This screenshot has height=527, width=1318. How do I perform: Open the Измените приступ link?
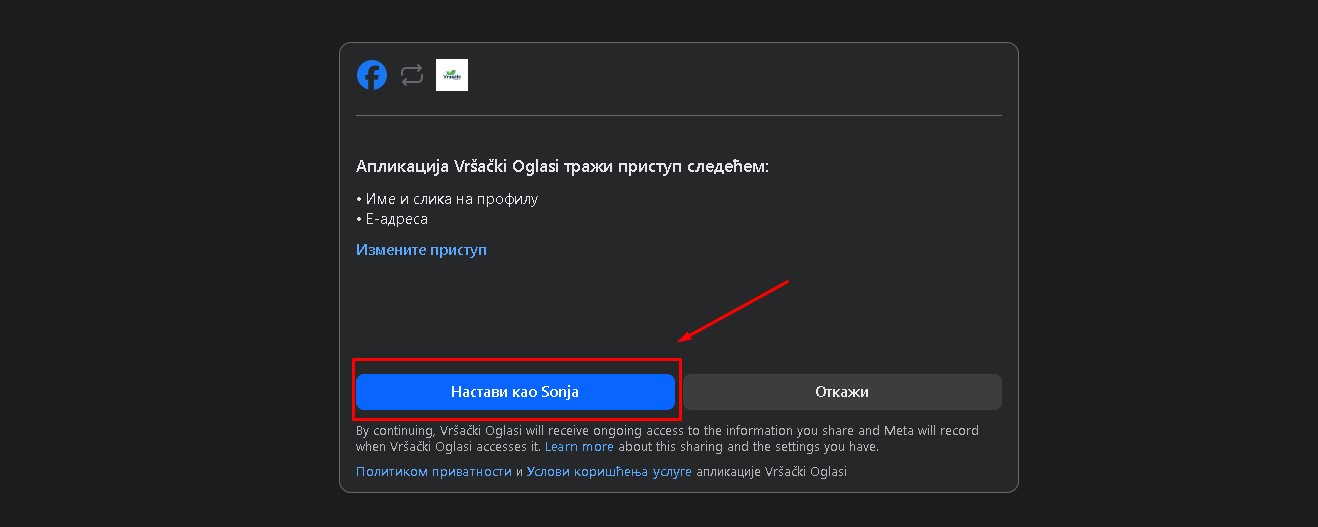421,249
